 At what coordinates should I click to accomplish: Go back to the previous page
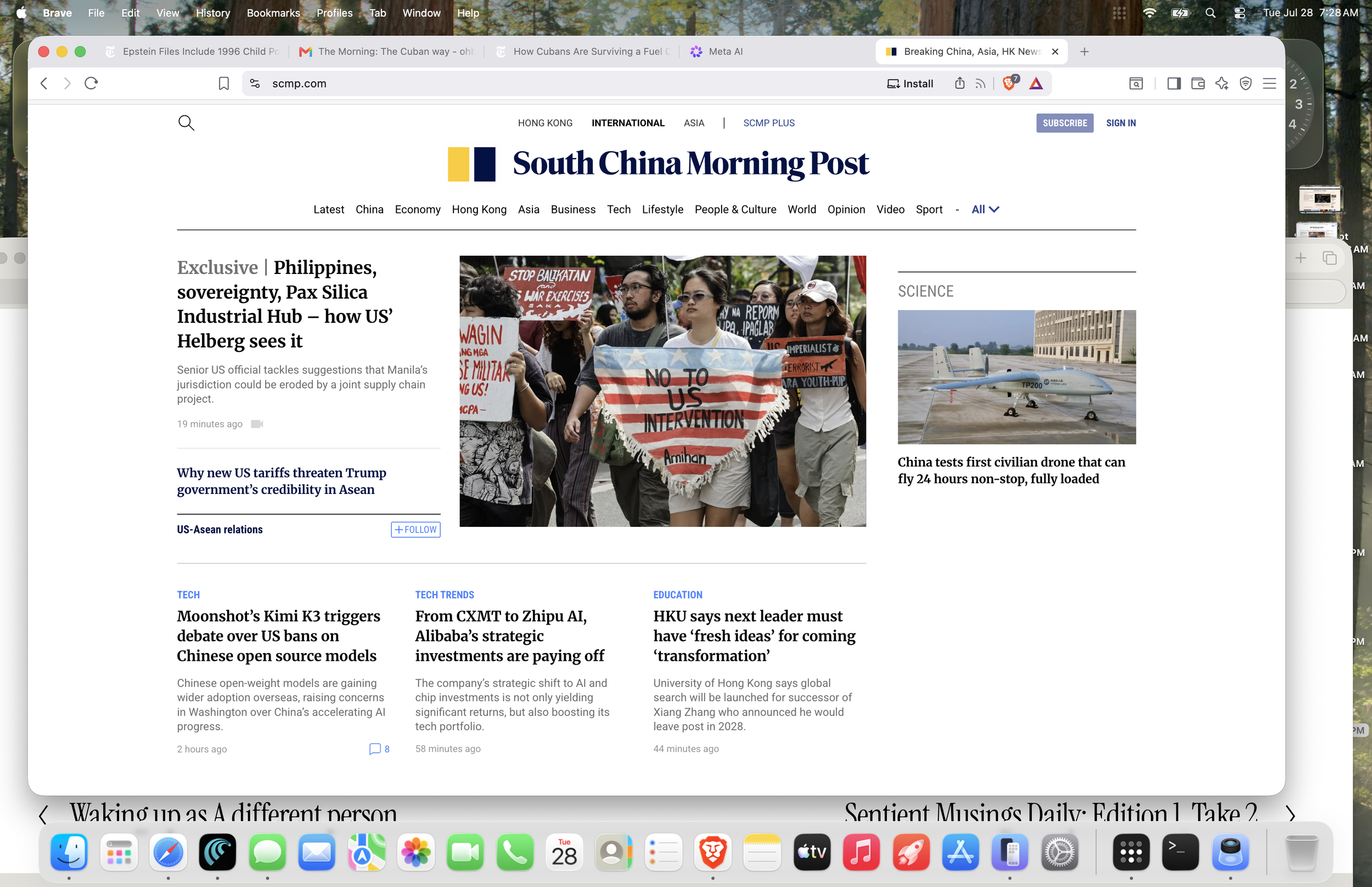coord(44,83)
